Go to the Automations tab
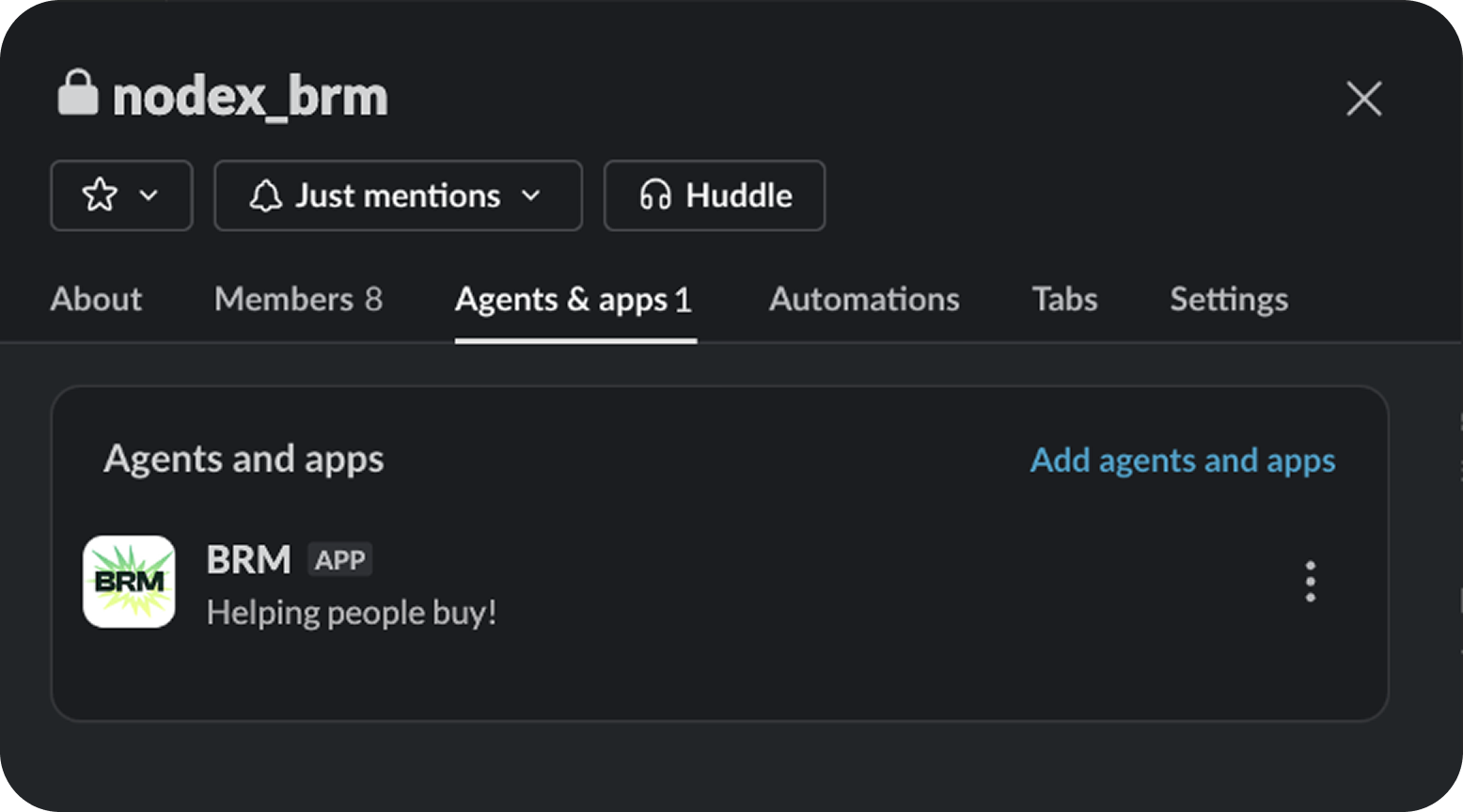 (864, 299)
